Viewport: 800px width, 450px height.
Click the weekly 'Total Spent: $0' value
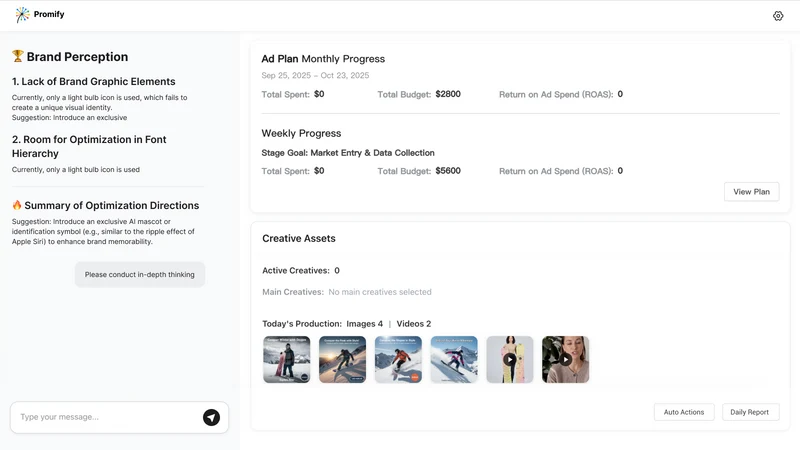pyautogui.click(x=293, y=171)
